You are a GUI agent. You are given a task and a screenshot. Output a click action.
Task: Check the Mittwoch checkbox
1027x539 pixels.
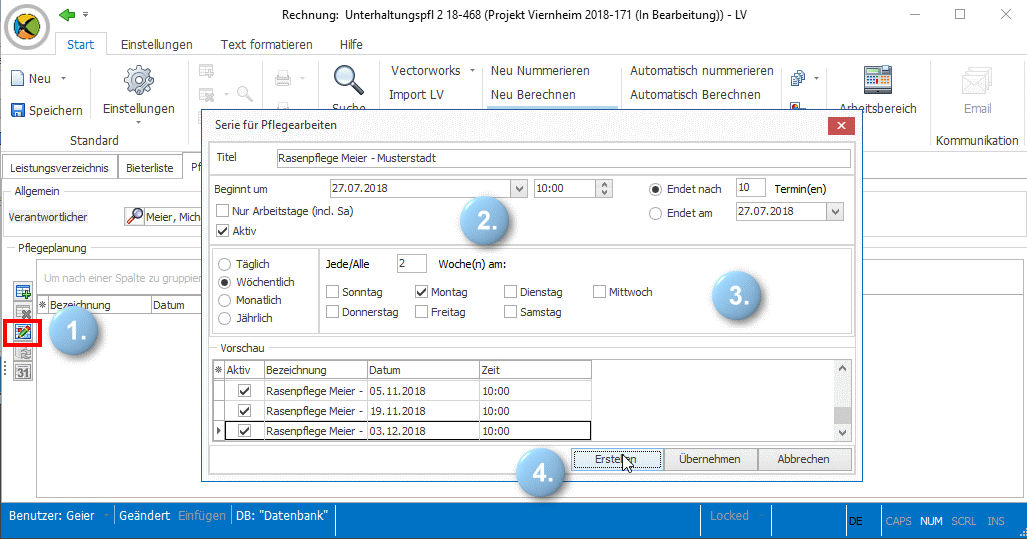[x=599, y=292]
